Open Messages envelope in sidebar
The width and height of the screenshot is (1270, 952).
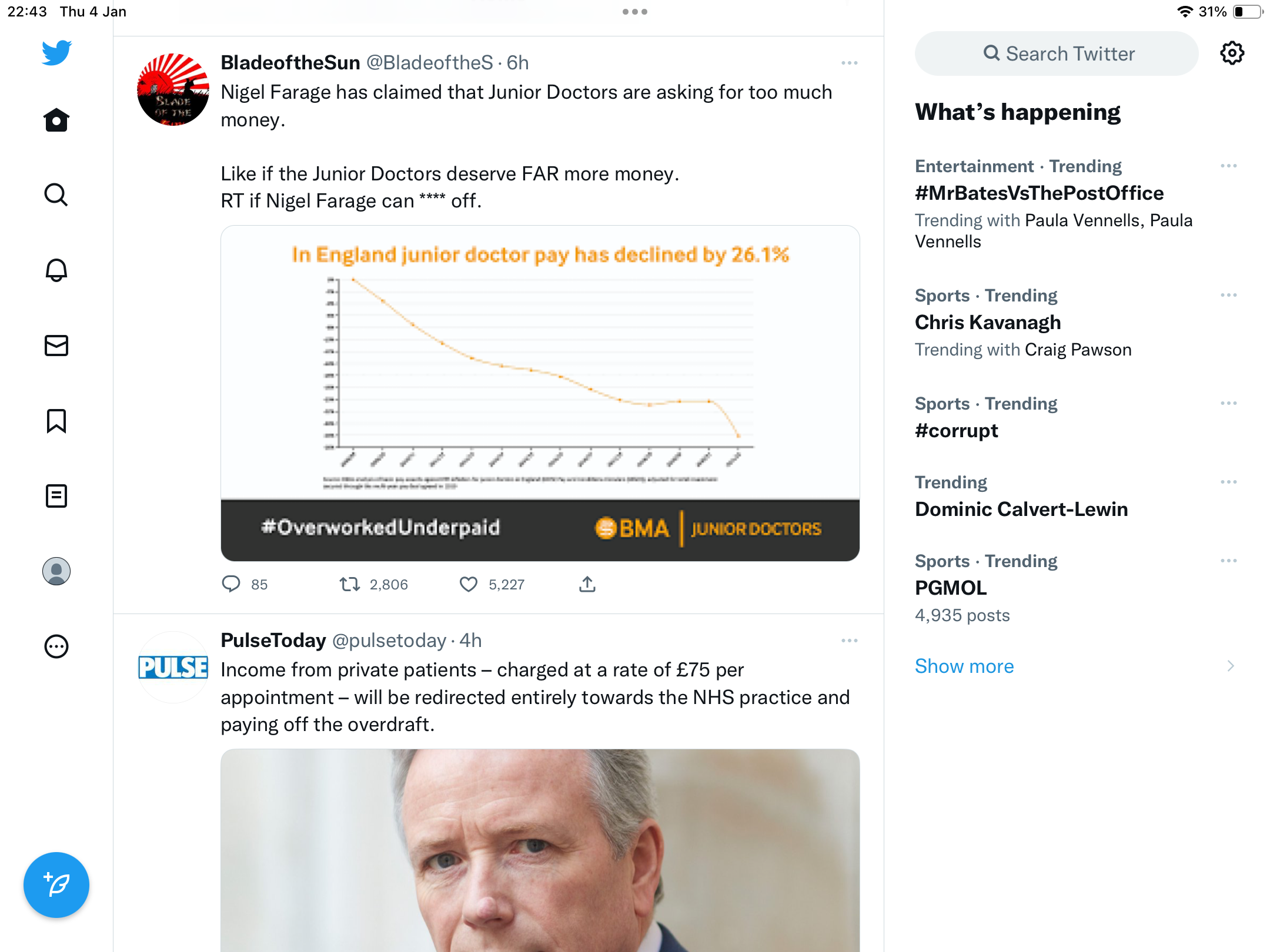point(56,346)
